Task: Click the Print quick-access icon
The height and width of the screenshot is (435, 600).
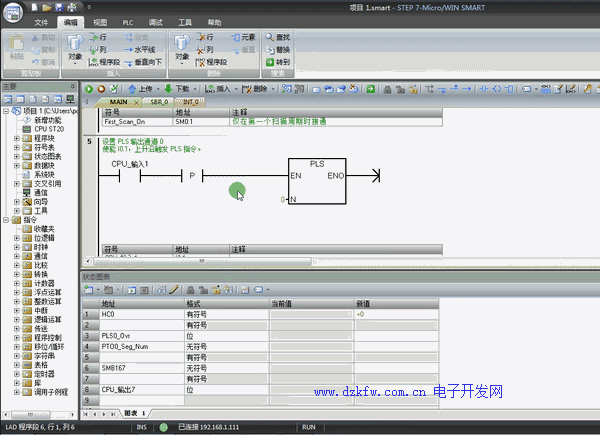Action: 72,7
